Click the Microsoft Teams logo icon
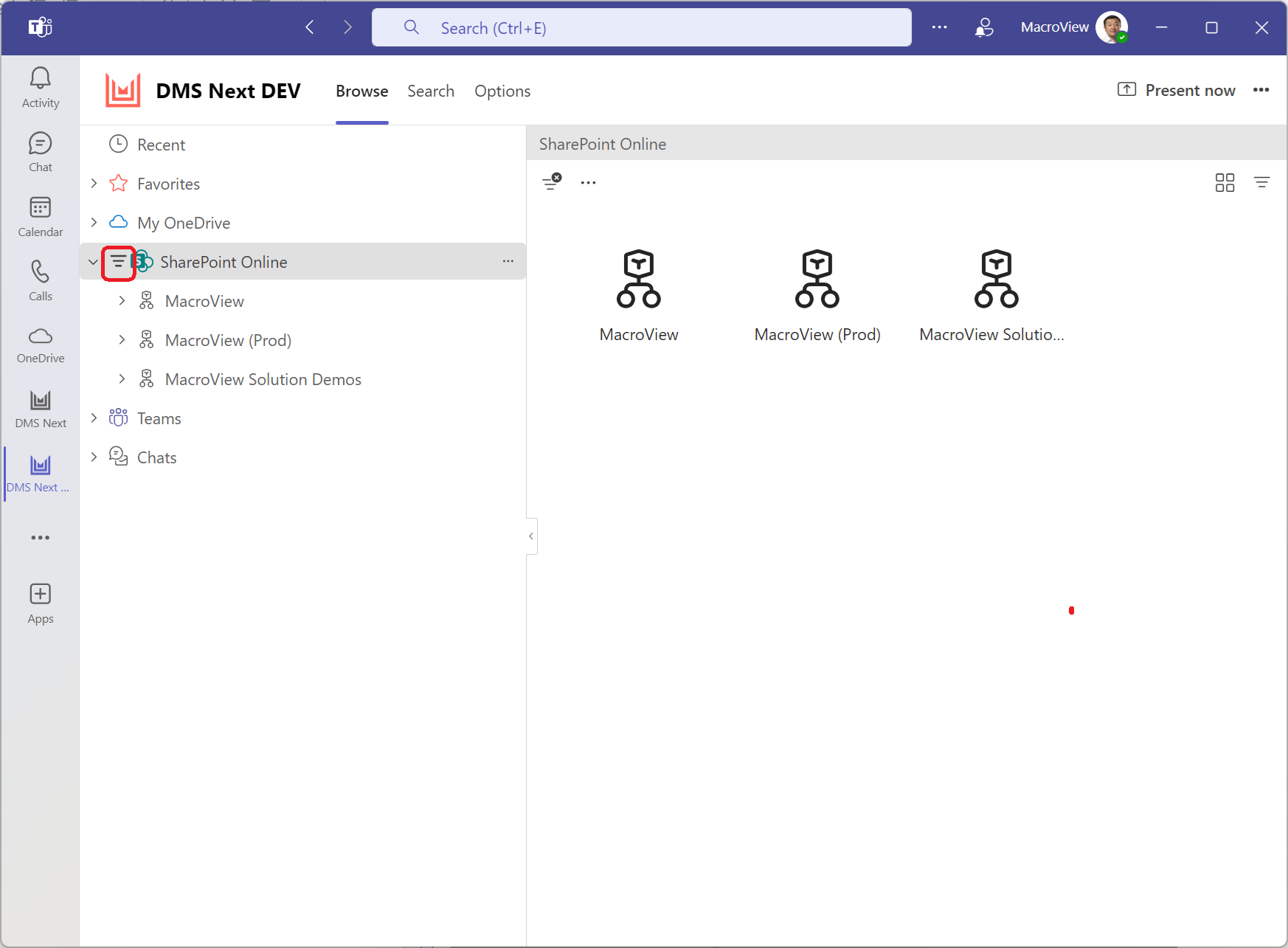Image resolution: width=1288 pixels, height=948 pixels. [x=40, y=27]
